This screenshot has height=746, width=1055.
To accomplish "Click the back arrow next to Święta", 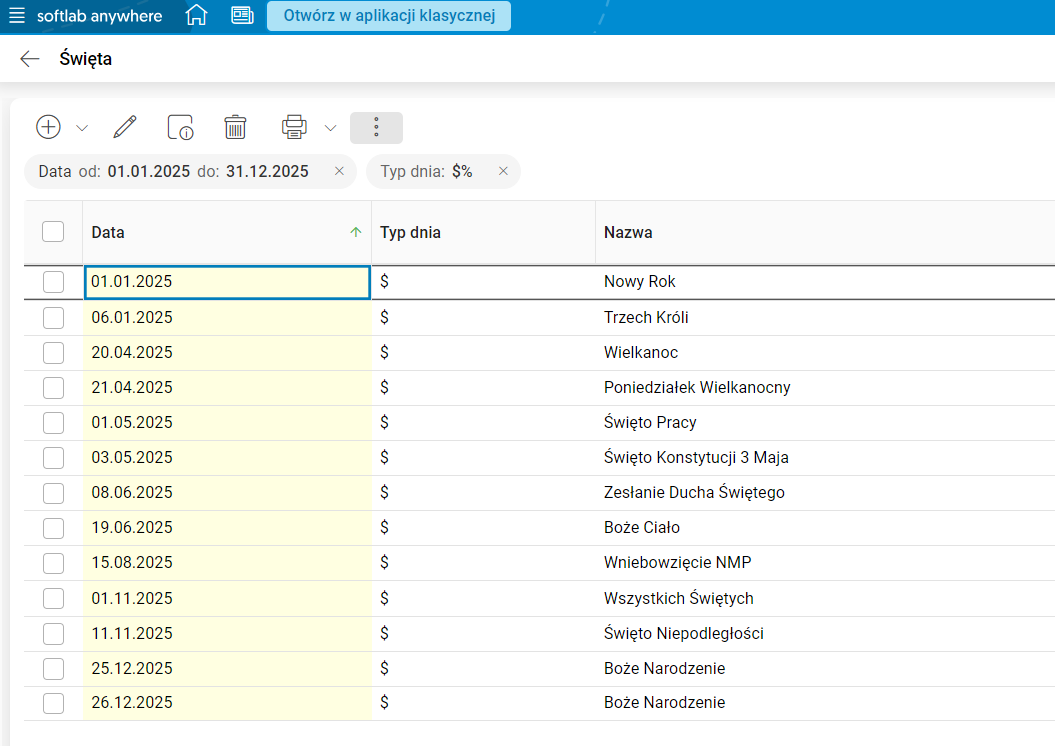I will [x=30, y=59].
